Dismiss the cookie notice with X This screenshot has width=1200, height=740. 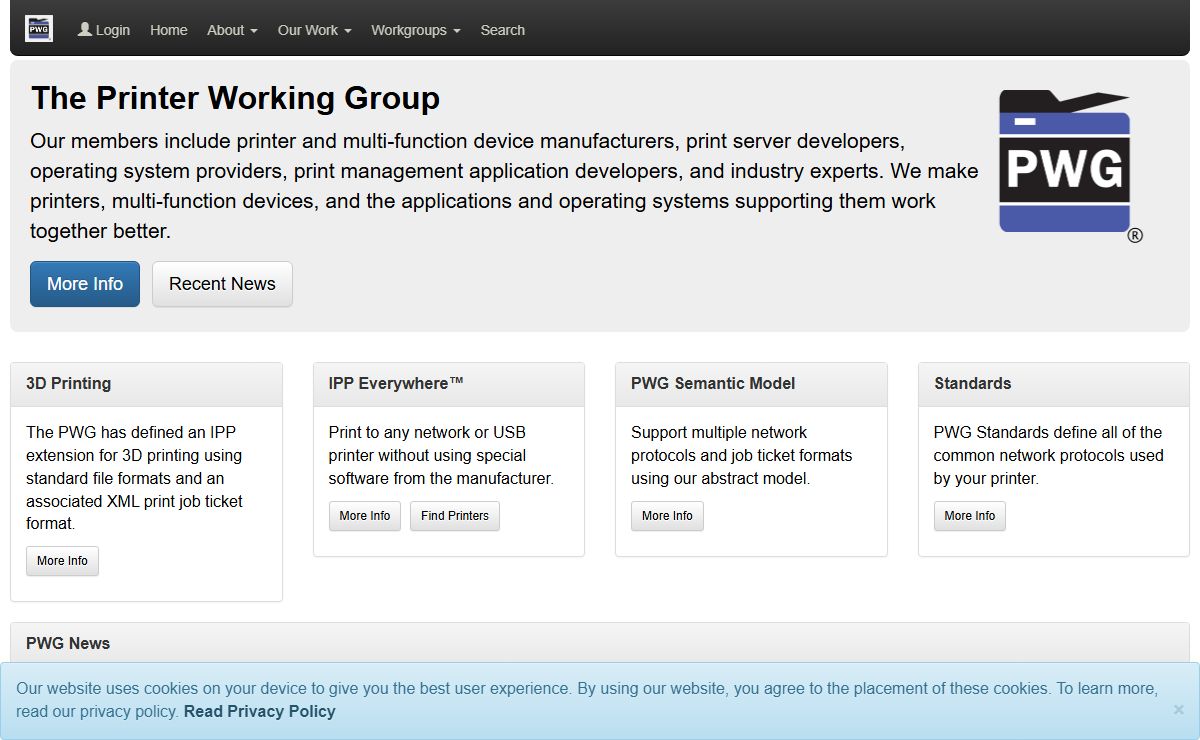[x=1179, y=709]
